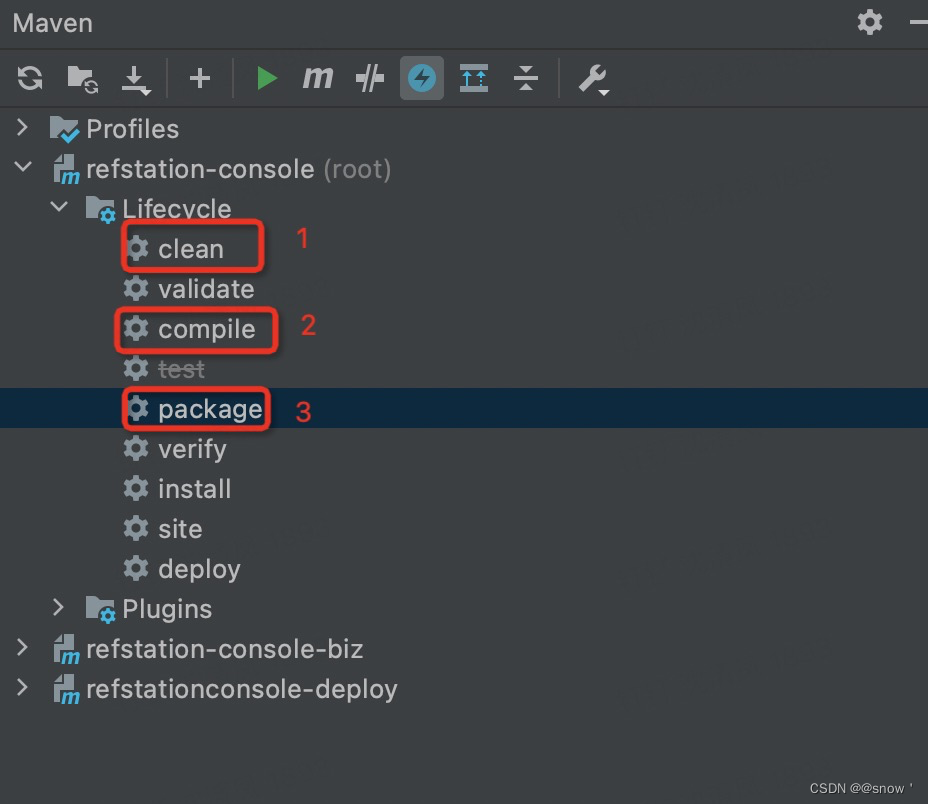
Task: Collapse the refstation-console (root) node
Action: click(22, 167)
